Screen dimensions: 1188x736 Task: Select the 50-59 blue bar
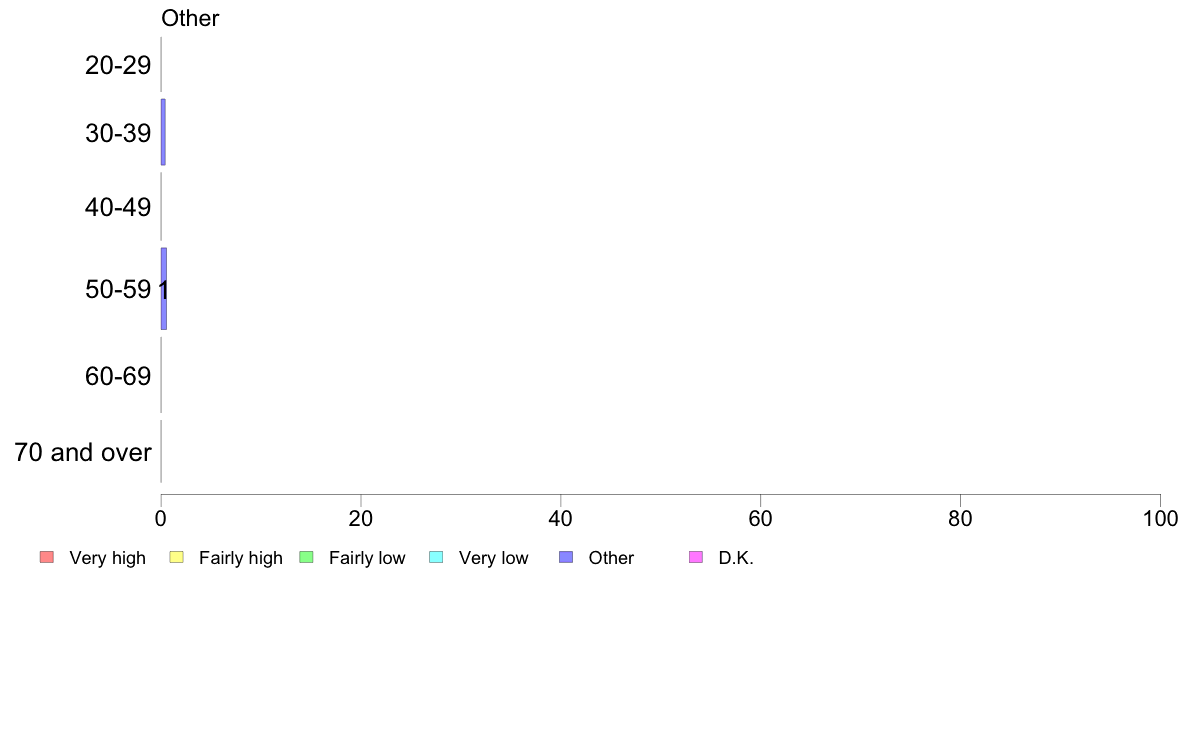tap(164, 289)
